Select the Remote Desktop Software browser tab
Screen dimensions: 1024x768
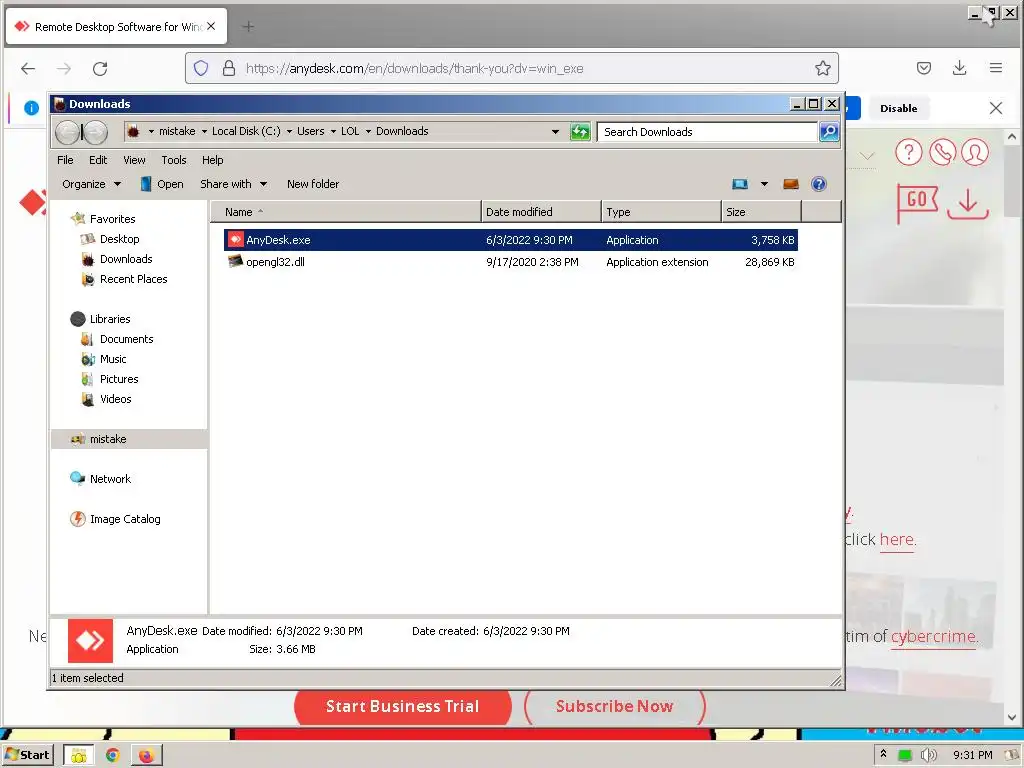[x=116, y=27]
